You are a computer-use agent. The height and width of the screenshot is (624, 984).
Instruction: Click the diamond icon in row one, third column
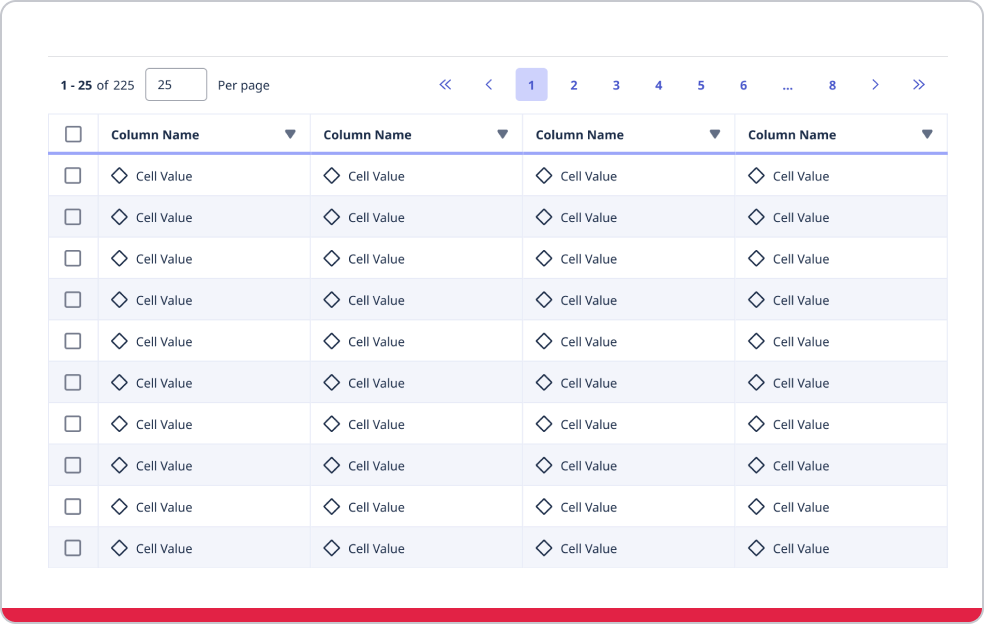[544, 176]
